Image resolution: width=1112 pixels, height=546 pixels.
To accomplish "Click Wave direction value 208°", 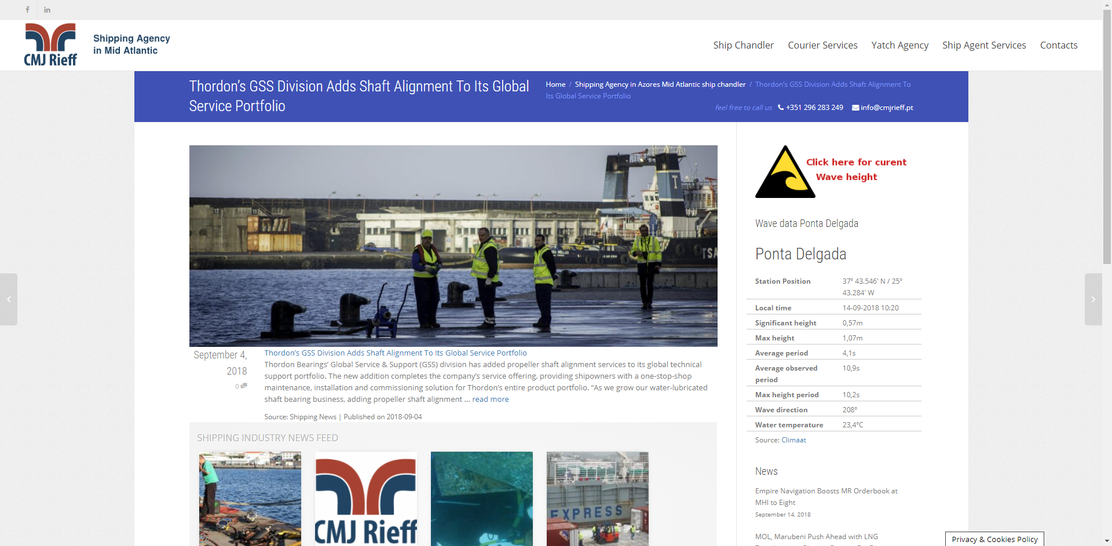I will [850, 410].
